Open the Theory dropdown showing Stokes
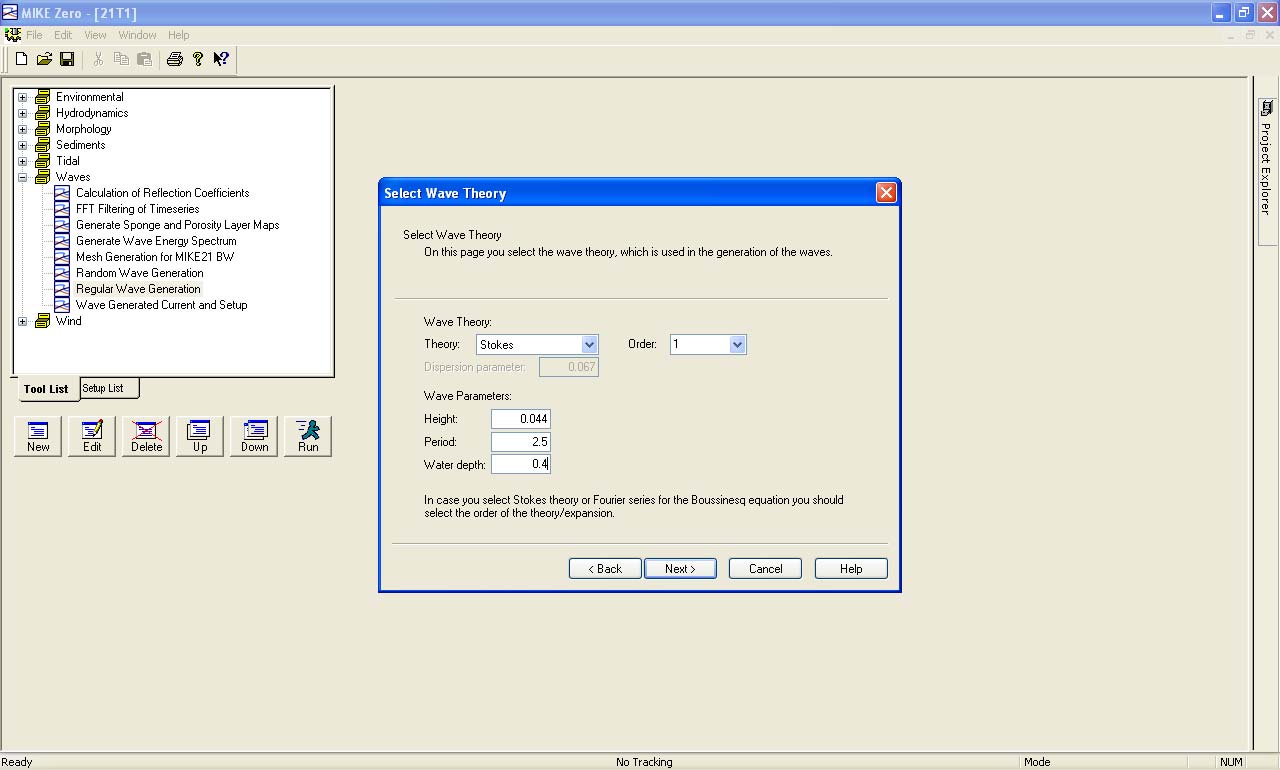Screen dimensions: 1280x770 click(589, 344)
